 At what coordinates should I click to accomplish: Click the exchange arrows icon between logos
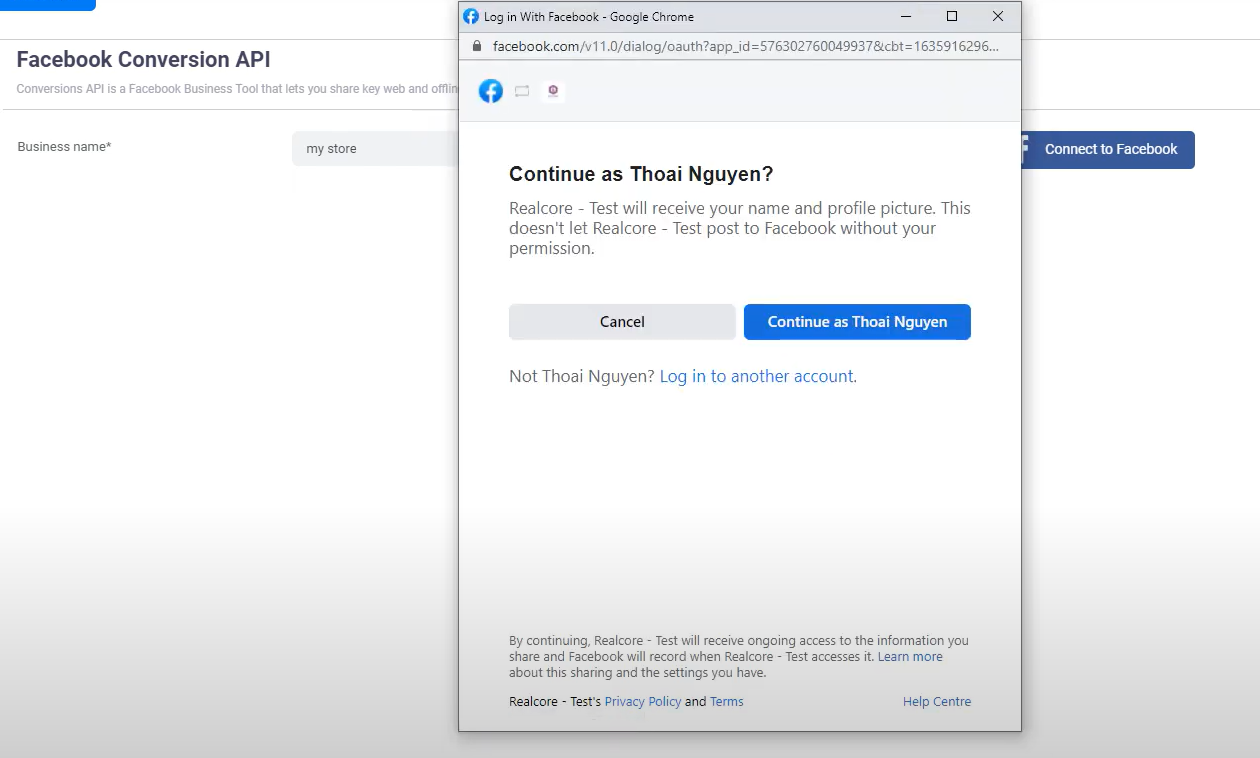click(522, 91)
